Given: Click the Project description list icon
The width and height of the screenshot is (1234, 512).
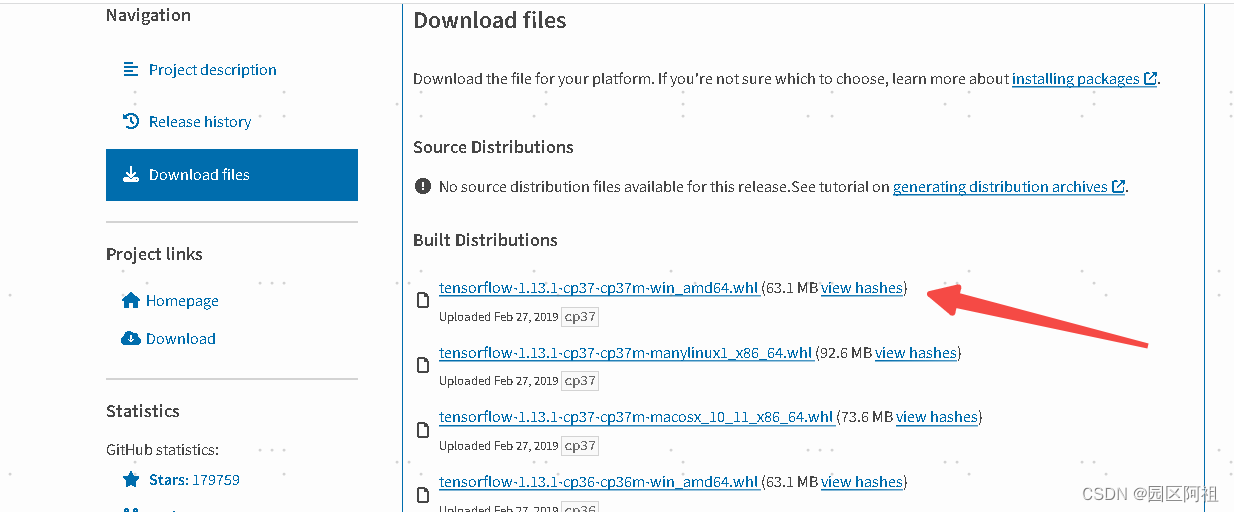Looking at the screenshot, I should [x=131, y=70].
